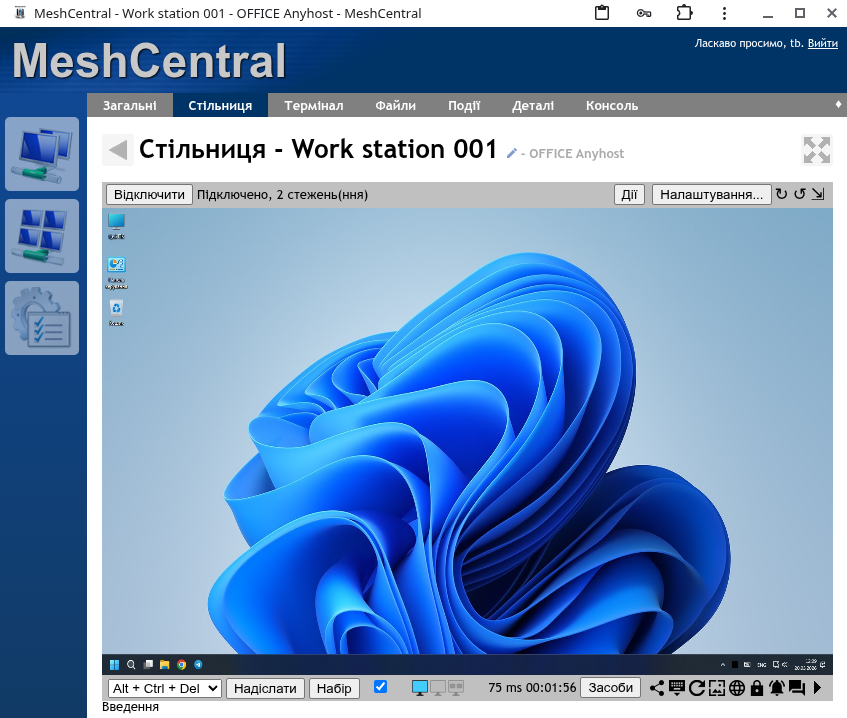Expand the diamond menu at right of tab bar
Image resolution: width=847 pixels, height=718 pixels.
point(838,104)
